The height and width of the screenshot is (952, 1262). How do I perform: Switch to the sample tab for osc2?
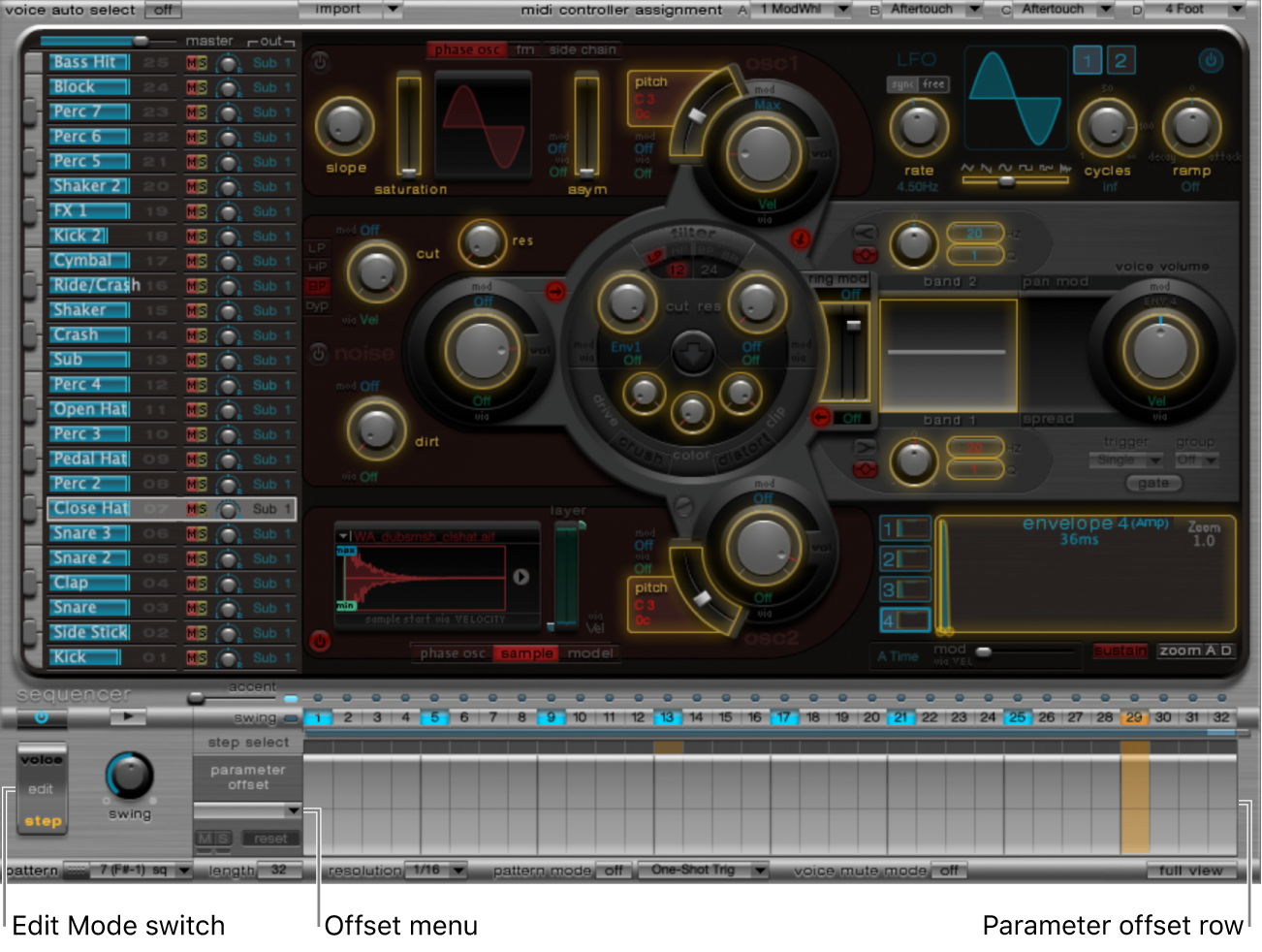point(526,653)
